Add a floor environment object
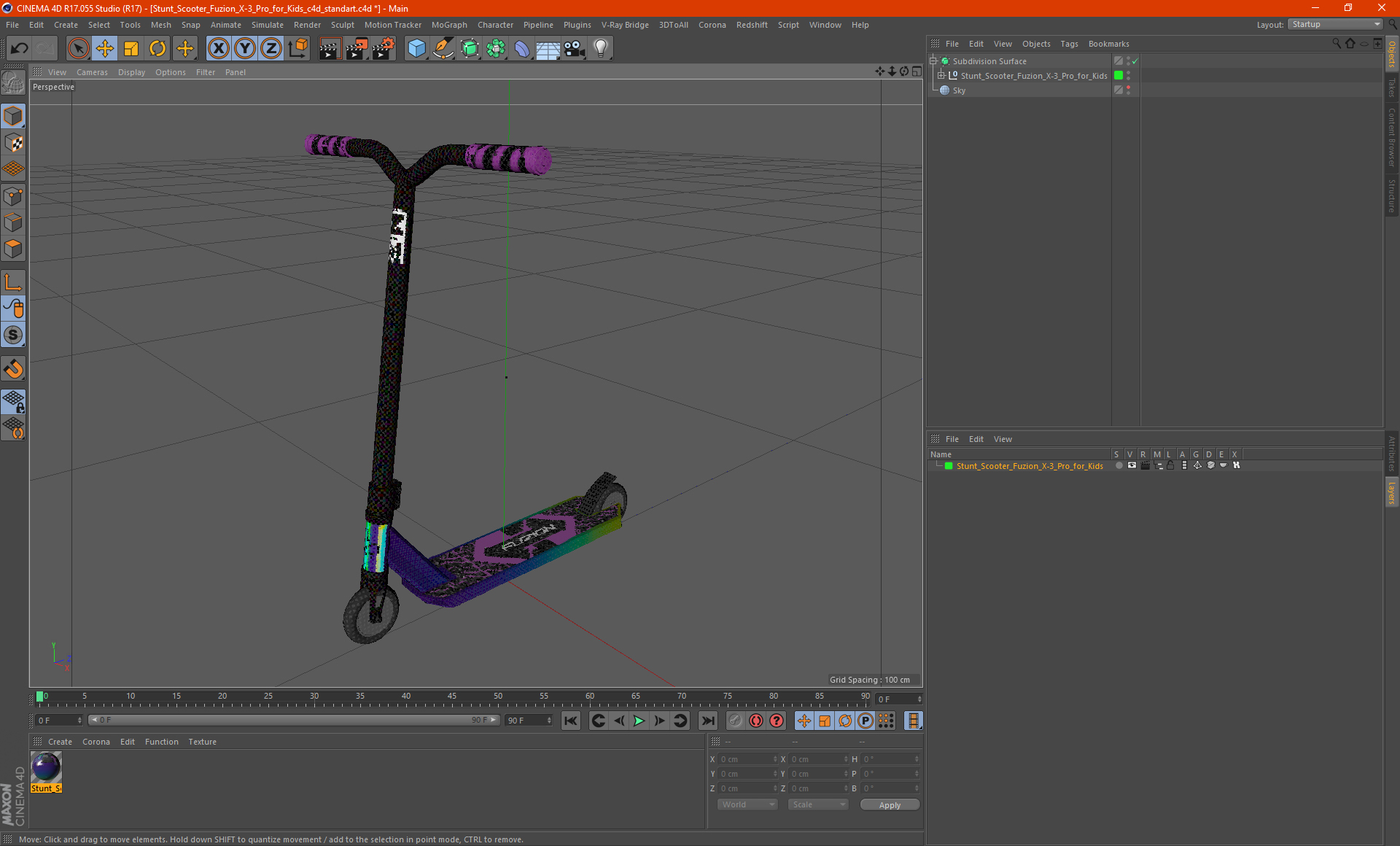 tap(548, 49)
